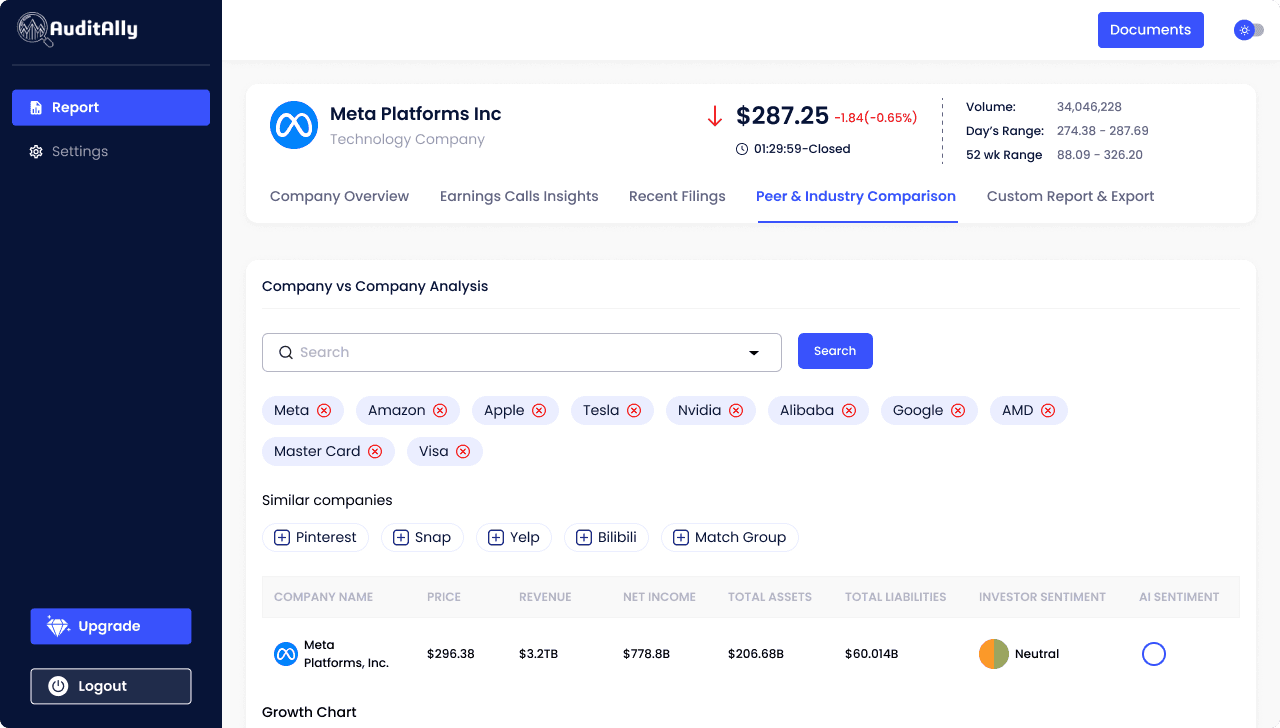Add Snap via its plus icon
The width and height of the screenshot is (1280, 728).
click(401, 538)
